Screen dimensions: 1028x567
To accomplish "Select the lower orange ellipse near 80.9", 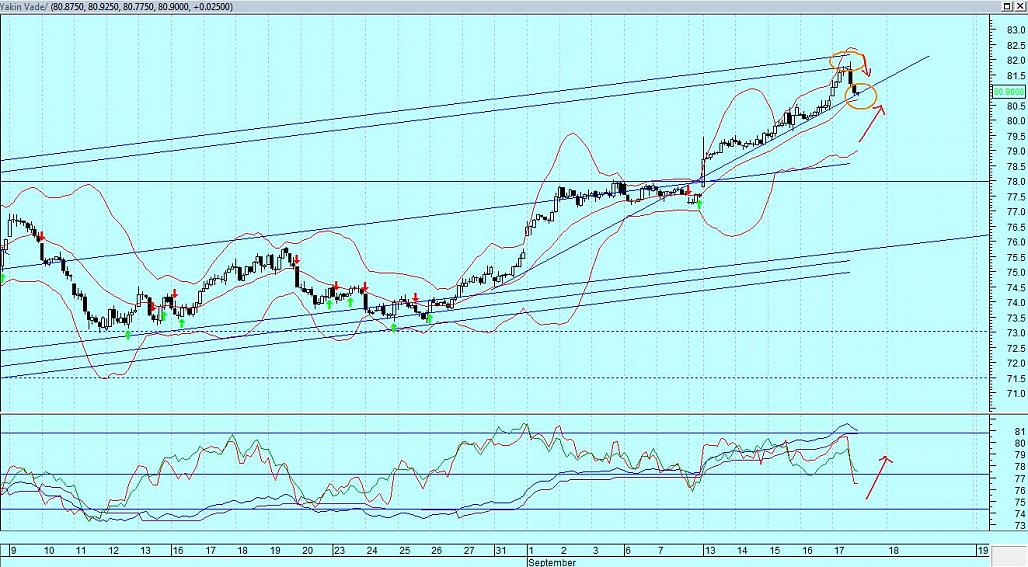I will (x=861, y=96).
